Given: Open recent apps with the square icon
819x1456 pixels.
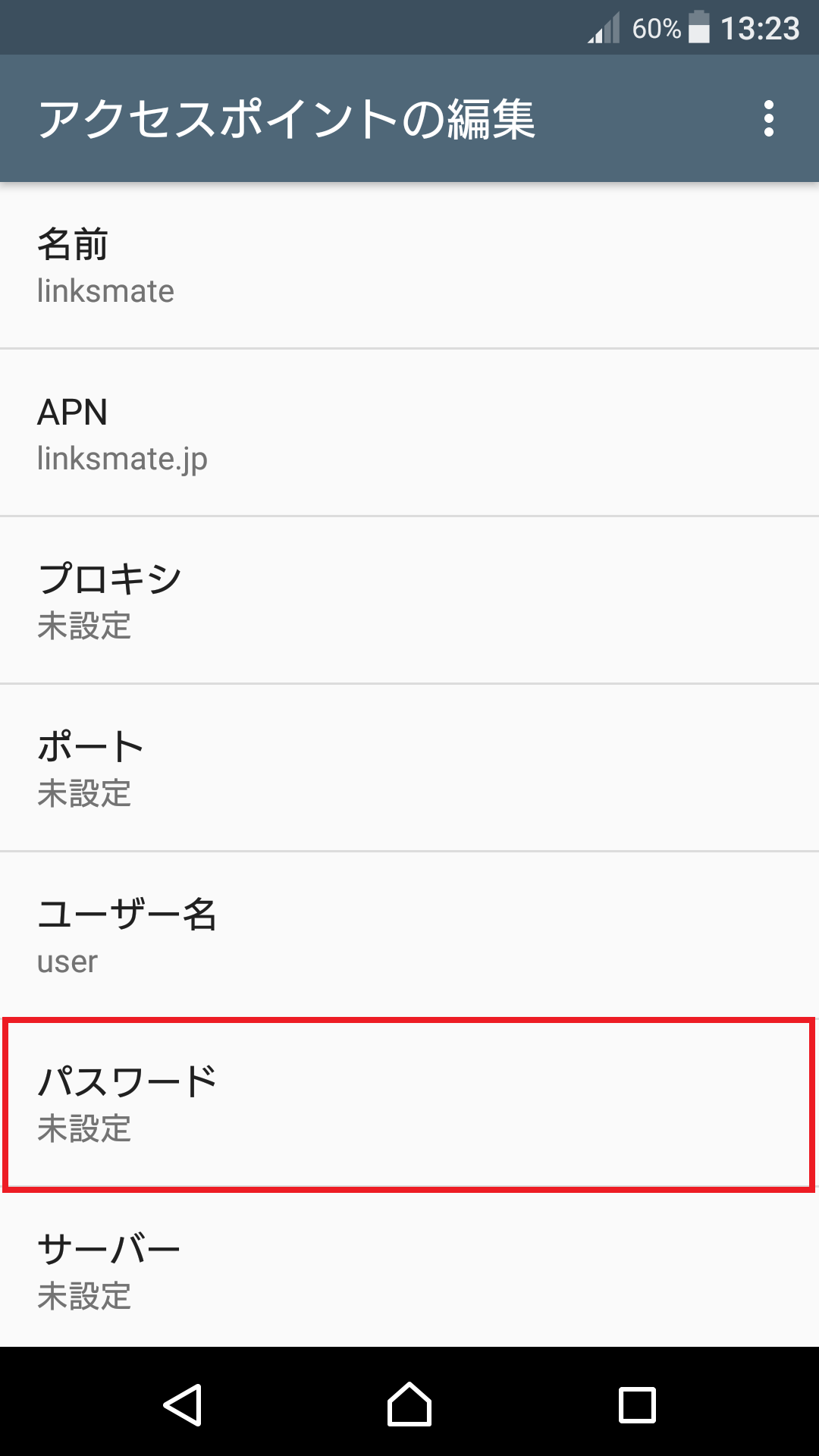Looking at the screenshot, I should point(635,1401).
